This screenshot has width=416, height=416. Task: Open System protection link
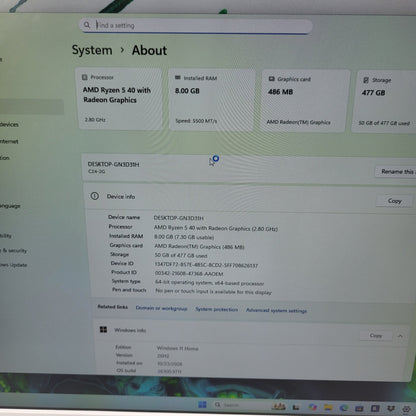click(217, 309)
